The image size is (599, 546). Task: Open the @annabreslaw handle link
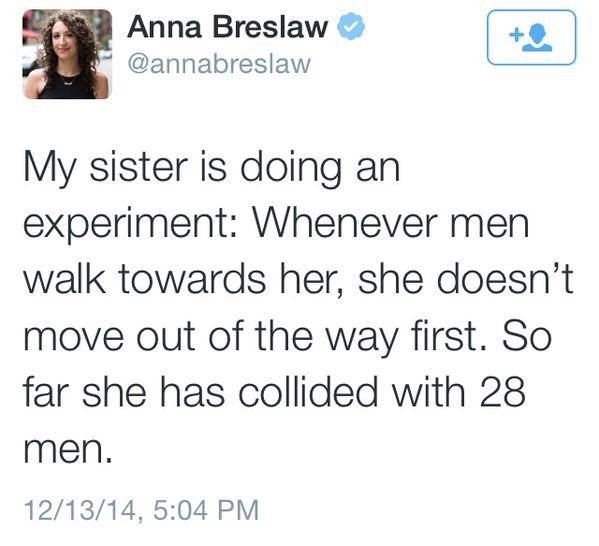click(x=219, y=64)
